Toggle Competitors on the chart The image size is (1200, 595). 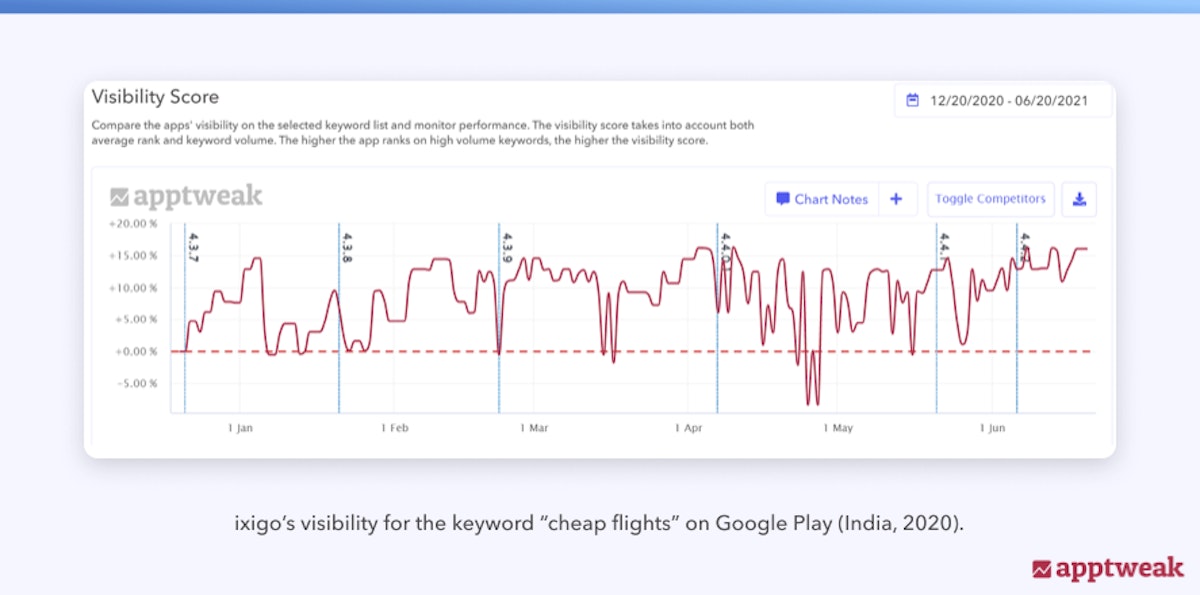pos(990,199)
